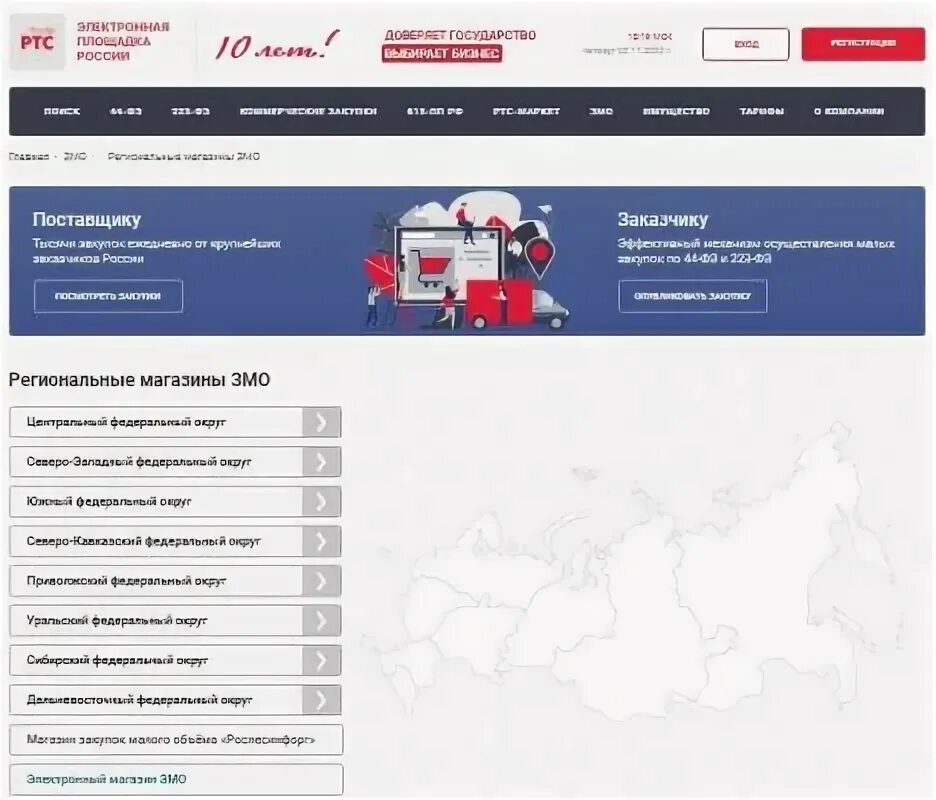Select Приволжский федеральный округ label

pyautogui.click(x=126, y=581)
